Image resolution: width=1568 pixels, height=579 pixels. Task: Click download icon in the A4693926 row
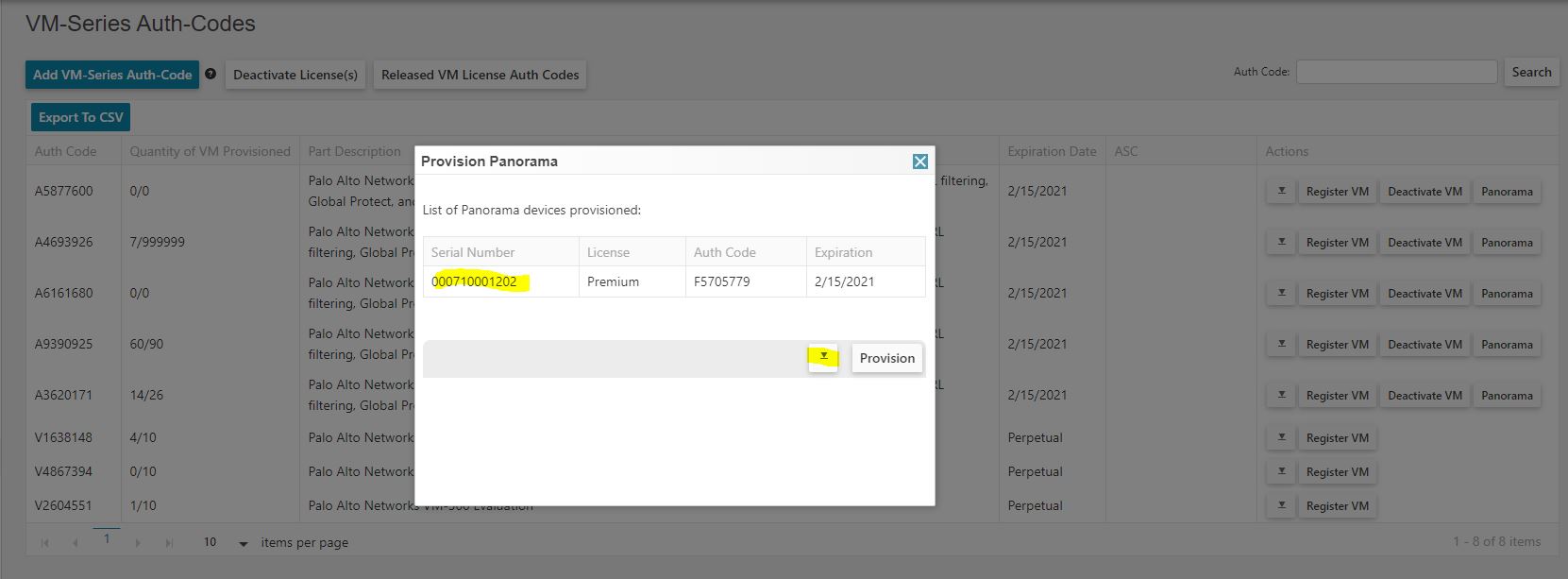[x=1281, y=242]
